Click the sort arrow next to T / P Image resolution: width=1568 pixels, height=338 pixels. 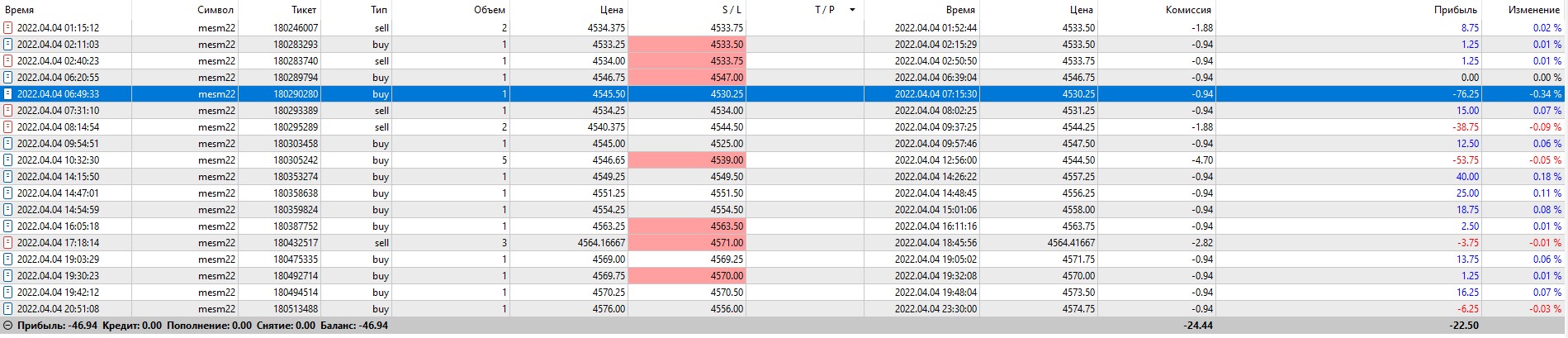click(x=852, y=10)
